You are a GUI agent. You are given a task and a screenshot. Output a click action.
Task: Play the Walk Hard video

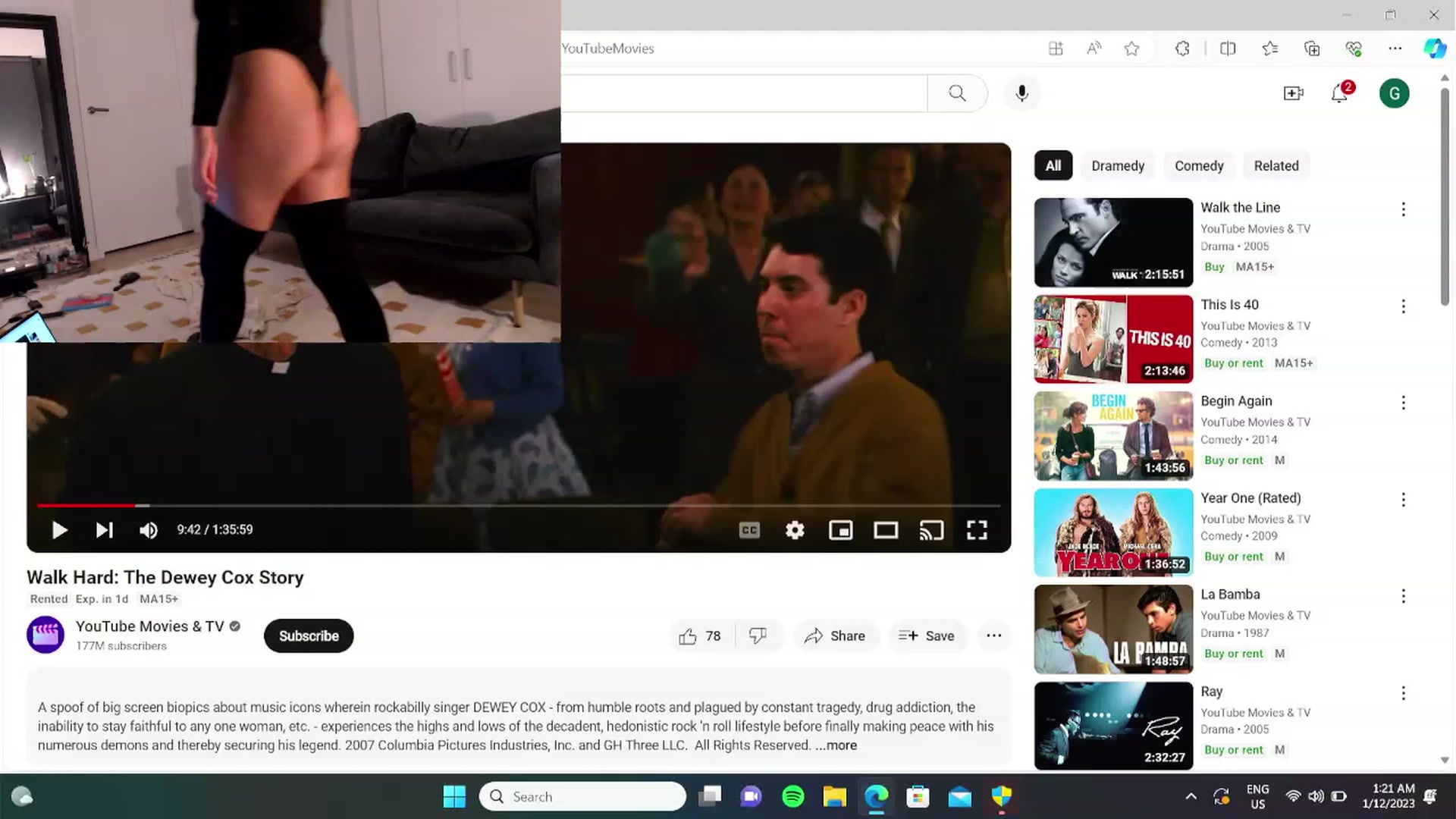point(59,530)
